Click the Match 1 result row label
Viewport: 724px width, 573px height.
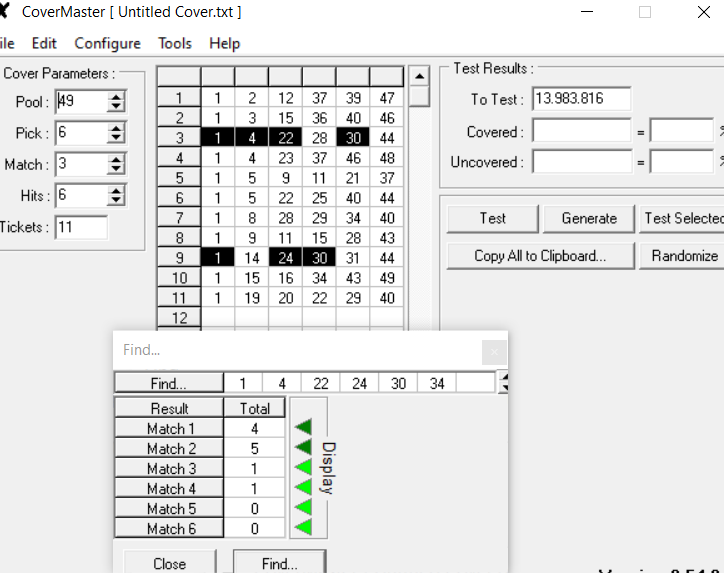(169, 428)
